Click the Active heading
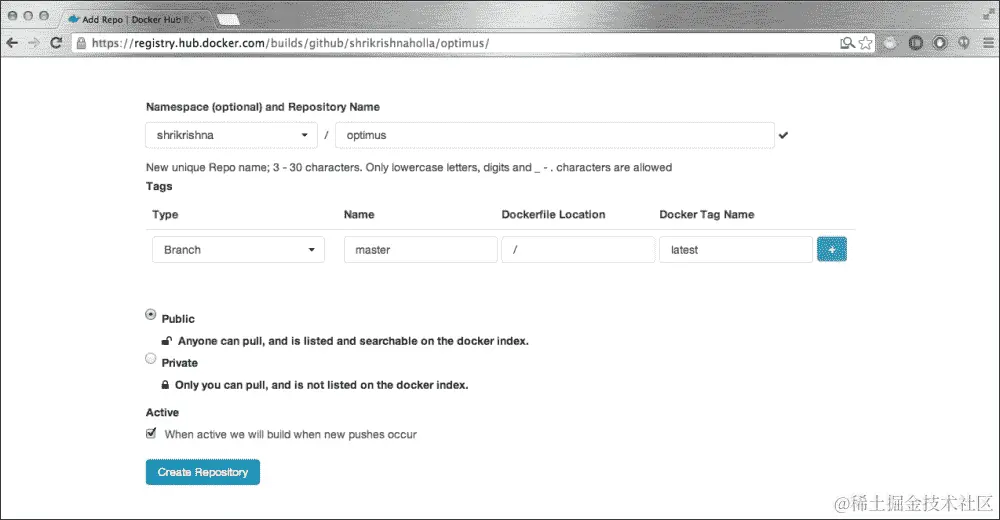The height and width of the screenshot is (520, 1000). click(x=162, y=412)
